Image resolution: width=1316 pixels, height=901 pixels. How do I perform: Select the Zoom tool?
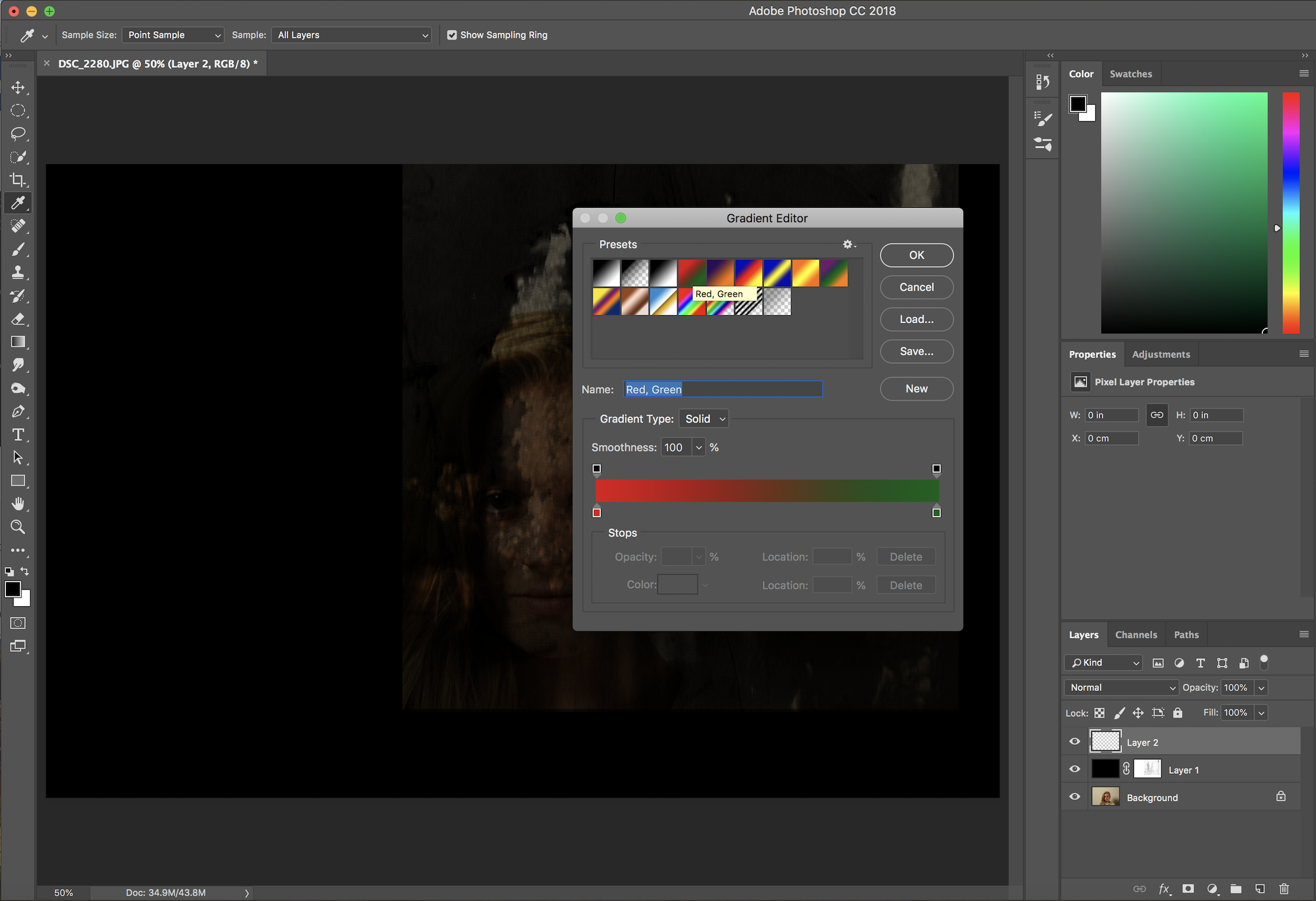(x=18, y=527)
